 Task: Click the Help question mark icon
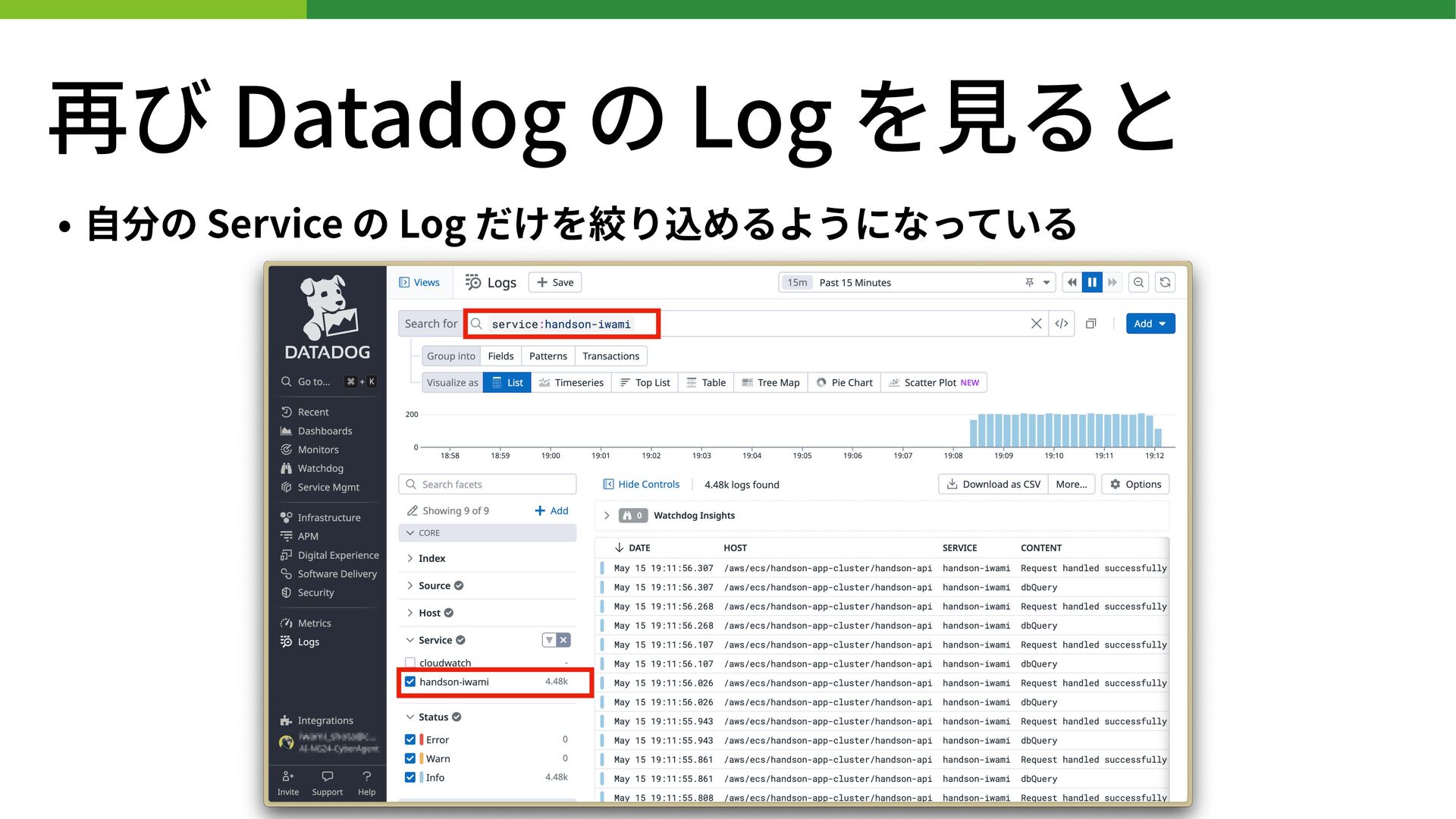[x=367, y=777]
